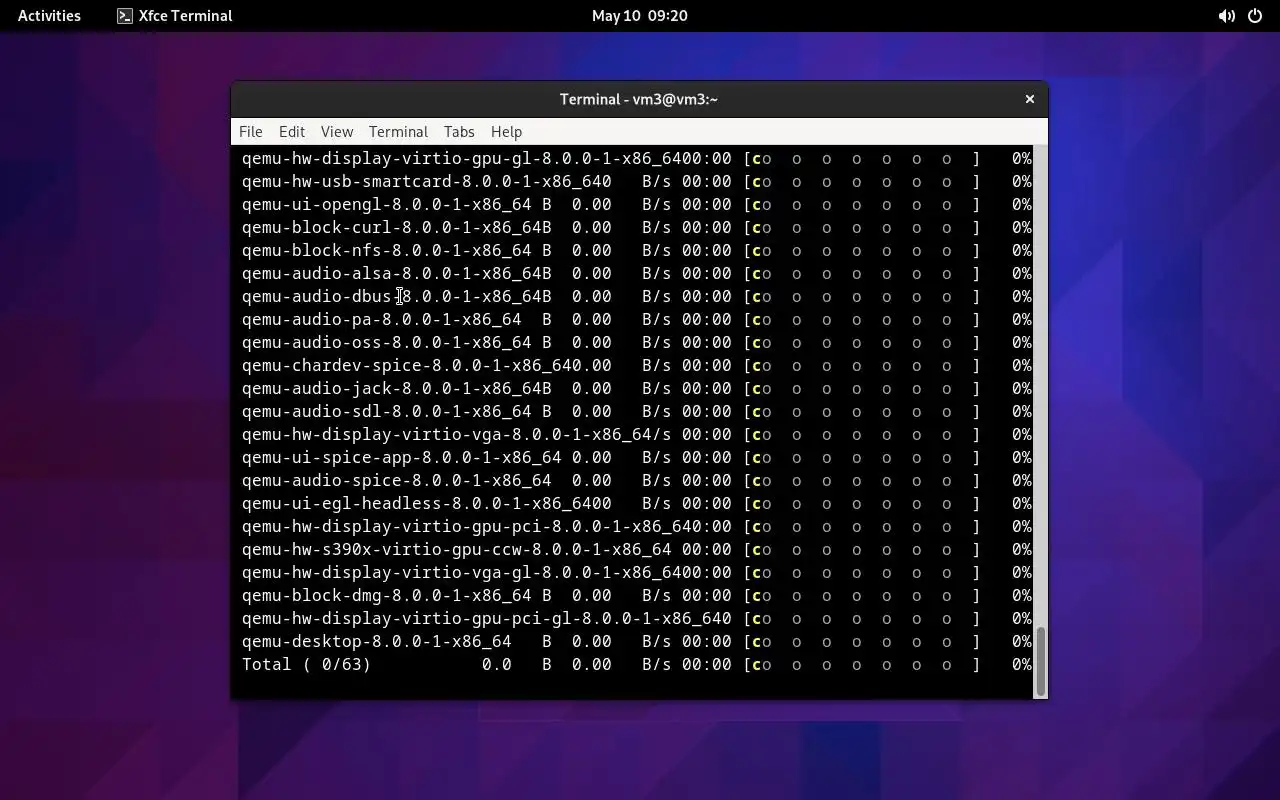Open the Terminal menu
This screenshot has width=1280, height=800.
(x=398, y=132)
